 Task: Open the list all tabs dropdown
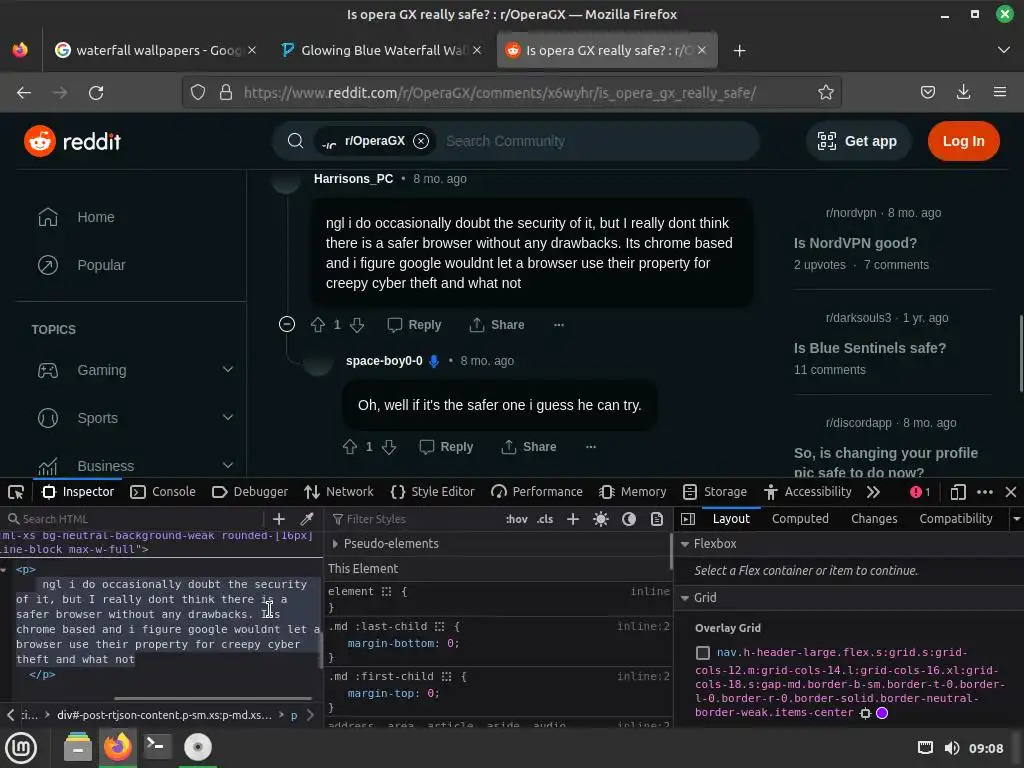(x=1004, y=50)
